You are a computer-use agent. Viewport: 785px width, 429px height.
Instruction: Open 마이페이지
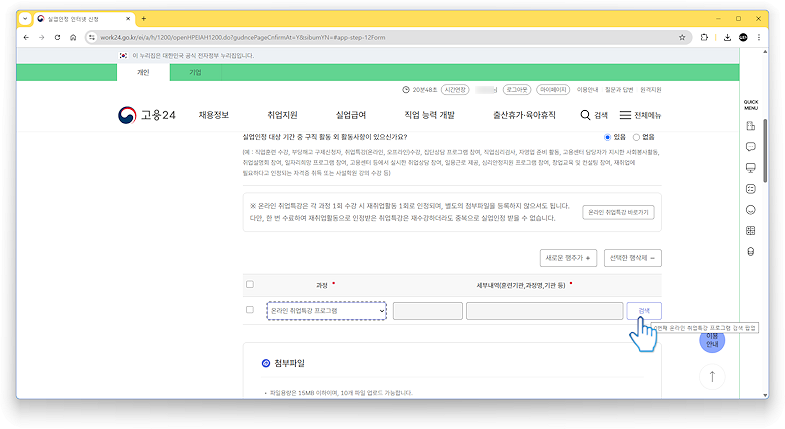click(x=553, y=90)
